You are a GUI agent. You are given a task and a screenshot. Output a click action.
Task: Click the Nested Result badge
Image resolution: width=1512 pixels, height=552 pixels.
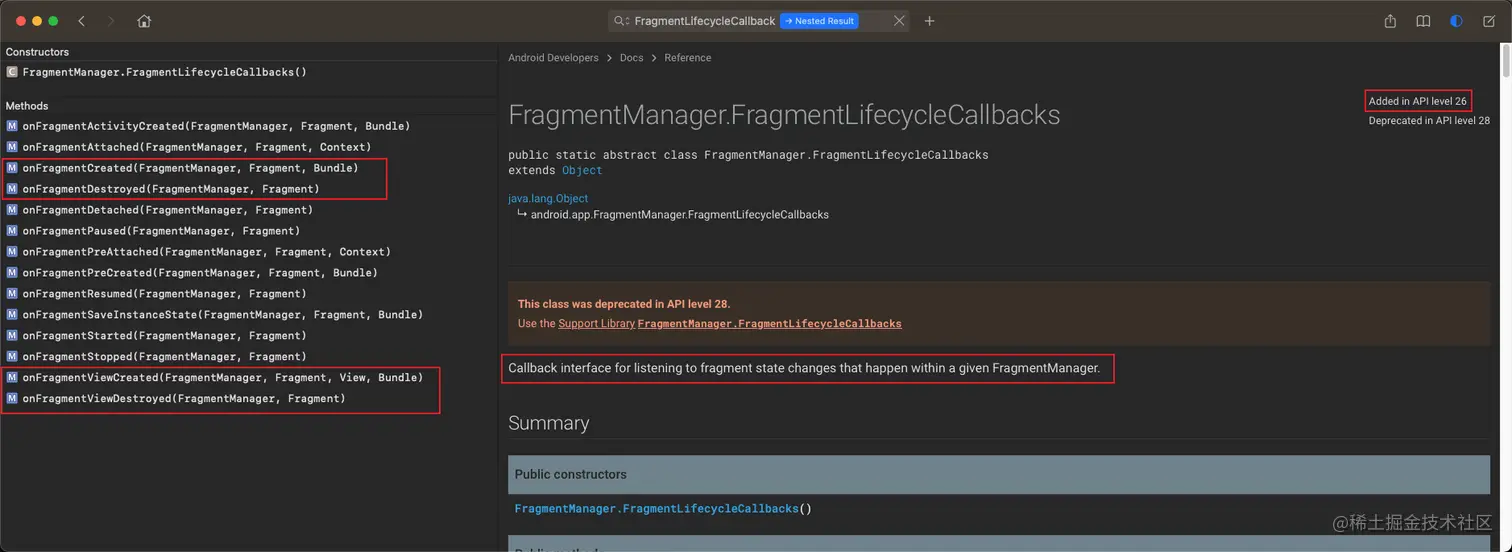click(819, 21)
